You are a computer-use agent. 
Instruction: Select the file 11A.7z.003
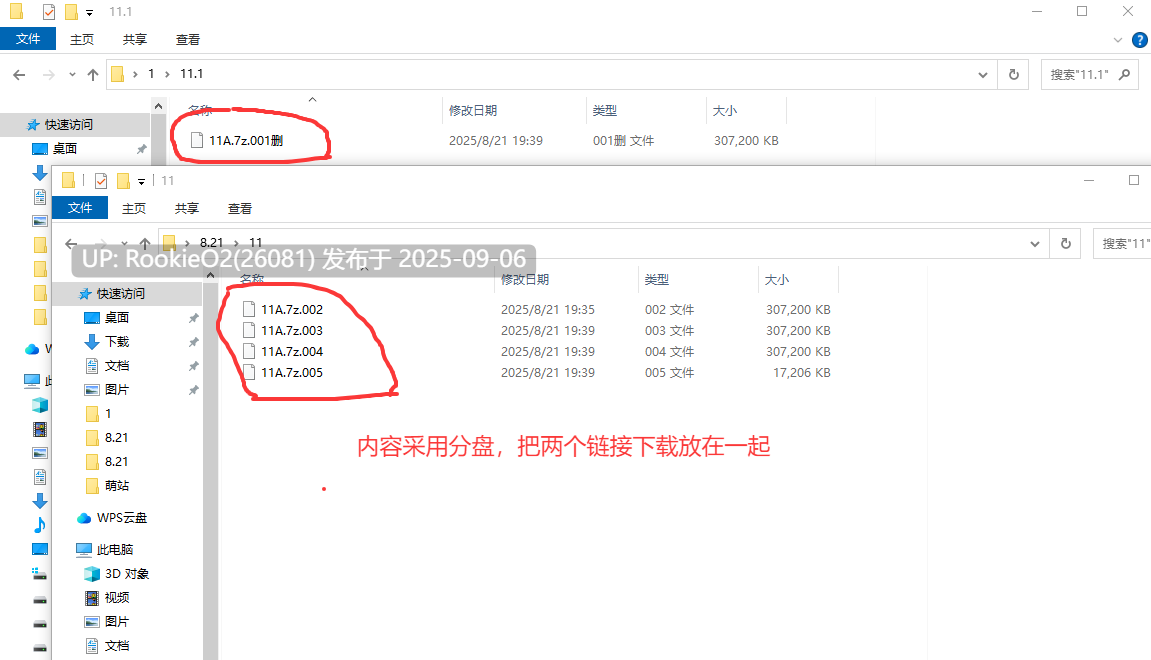[x=292, y=330]
